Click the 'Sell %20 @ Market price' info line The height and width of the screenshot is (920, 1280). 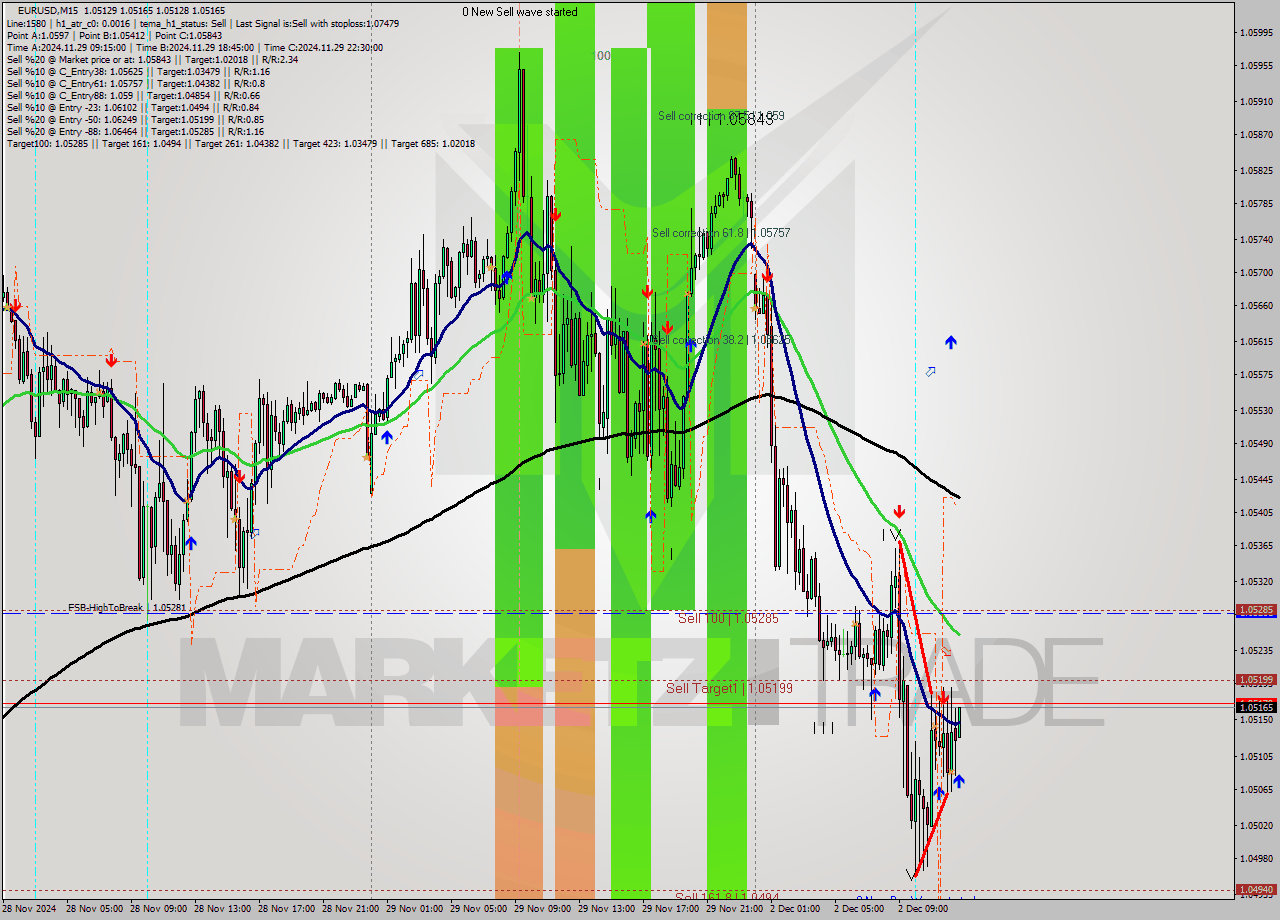pyautogui.click(x=152, y=59)
